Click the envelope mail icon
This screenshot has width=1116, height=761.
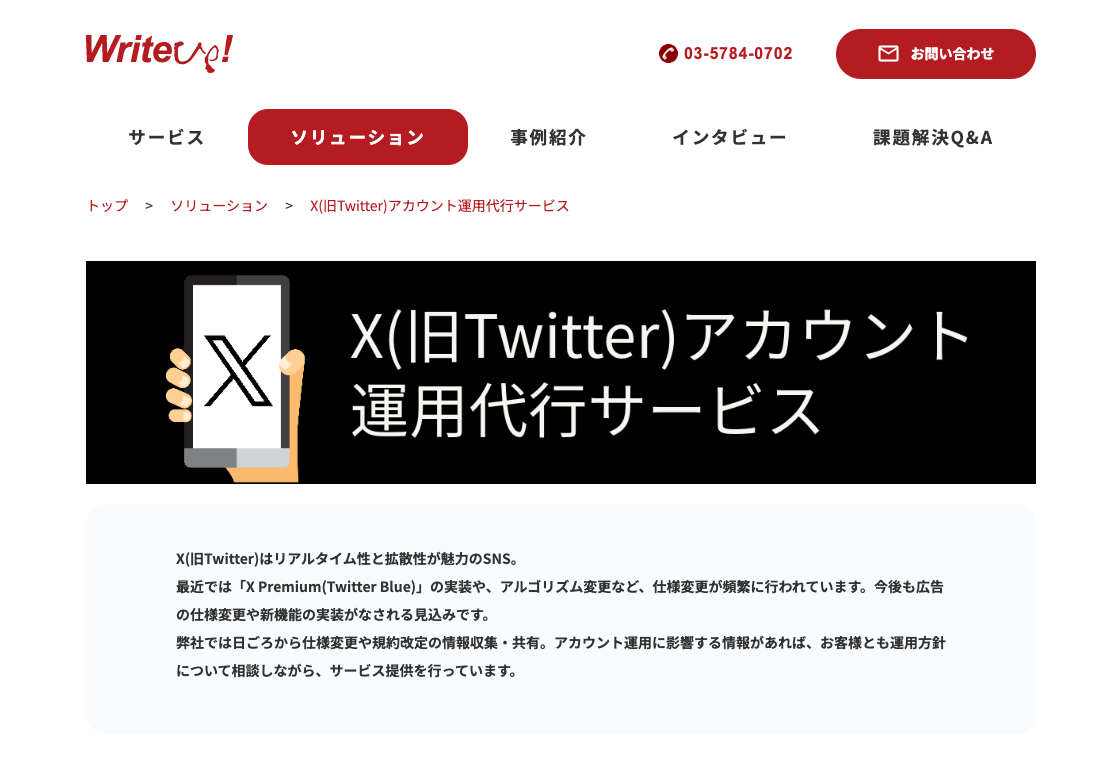(x=888, y=53)
